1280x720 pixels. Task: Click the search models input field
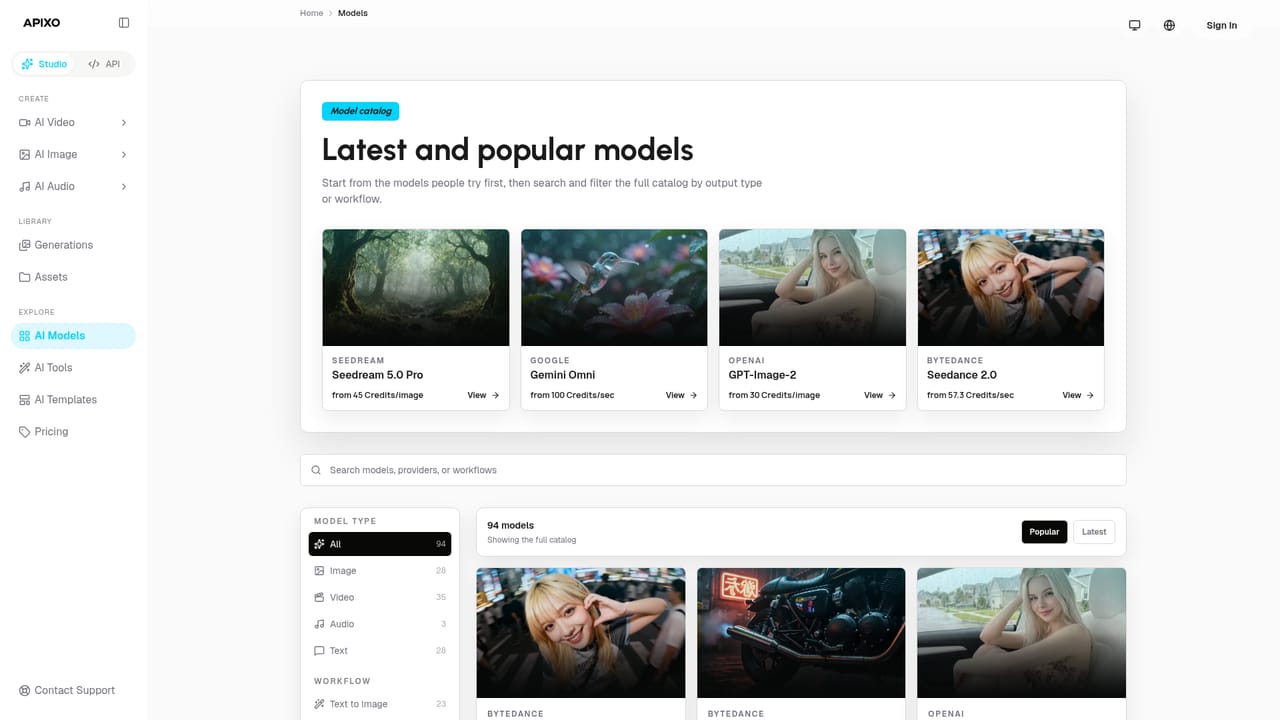(x=713, y=470)
